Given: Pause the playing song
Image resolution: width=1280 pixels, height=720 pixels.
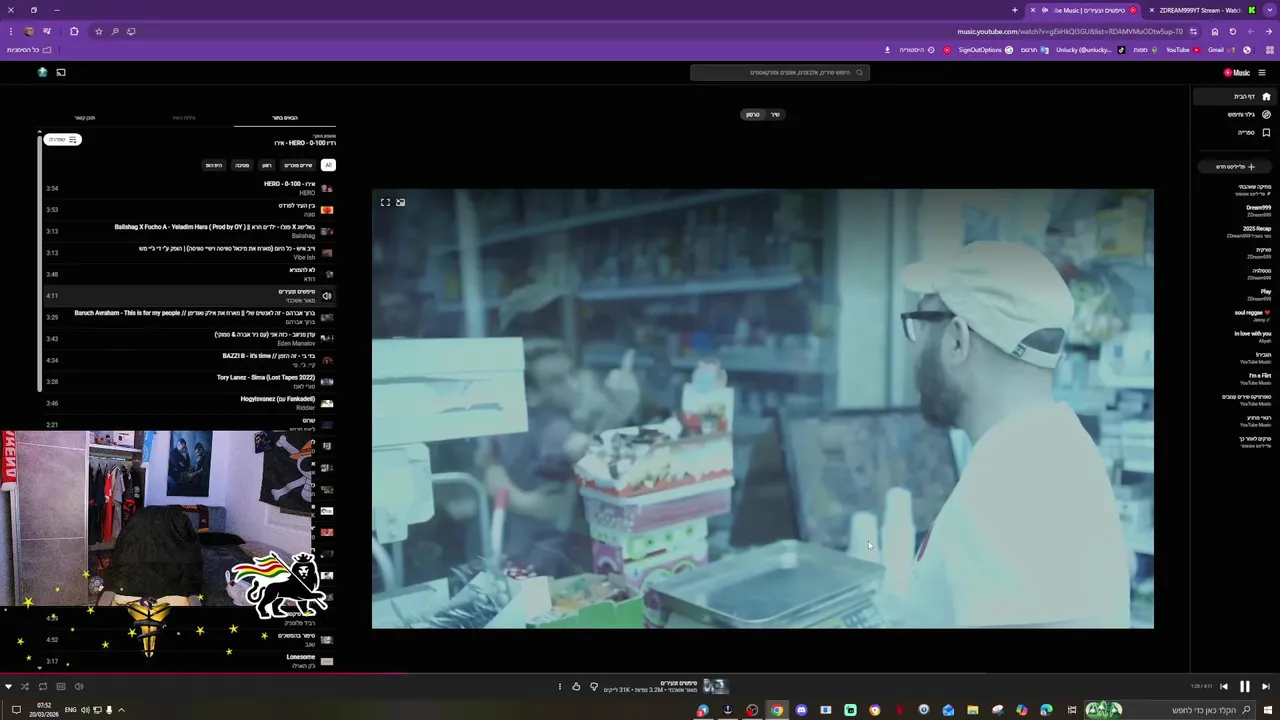Looking at the screenshot, I should click(x=1244, y=686).
